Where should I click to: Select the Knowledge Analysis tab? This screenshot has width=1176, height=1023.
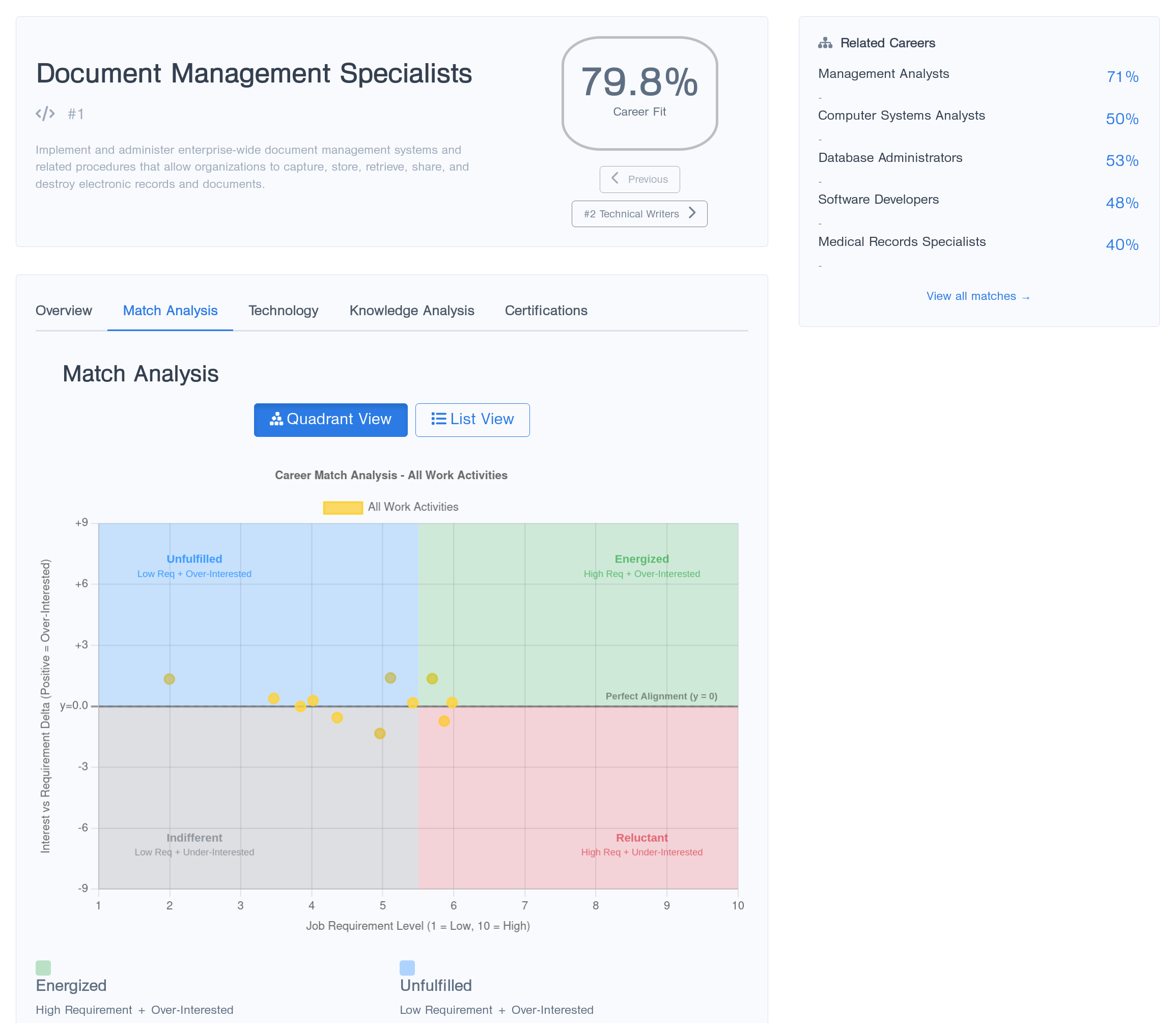(411, 311)
